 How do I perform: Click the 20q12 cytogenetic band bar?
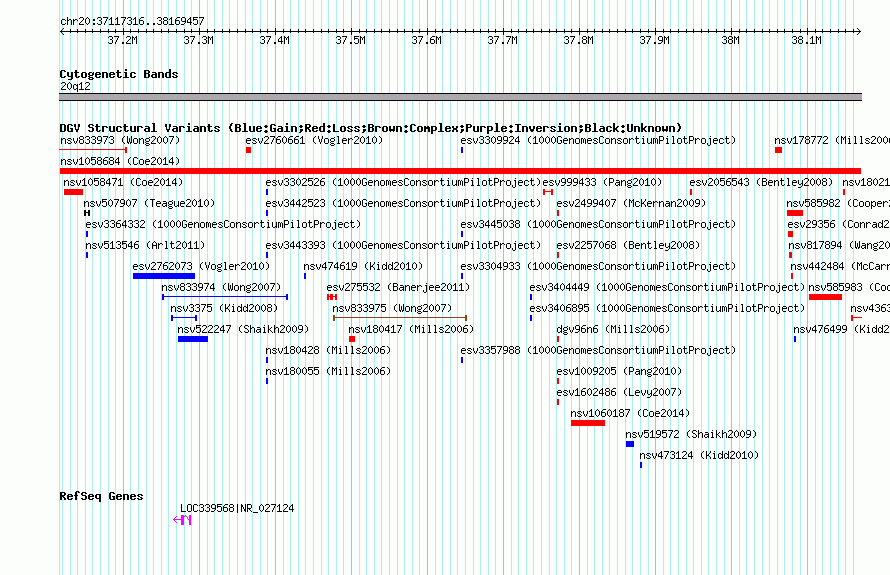(x=460, y=97)
